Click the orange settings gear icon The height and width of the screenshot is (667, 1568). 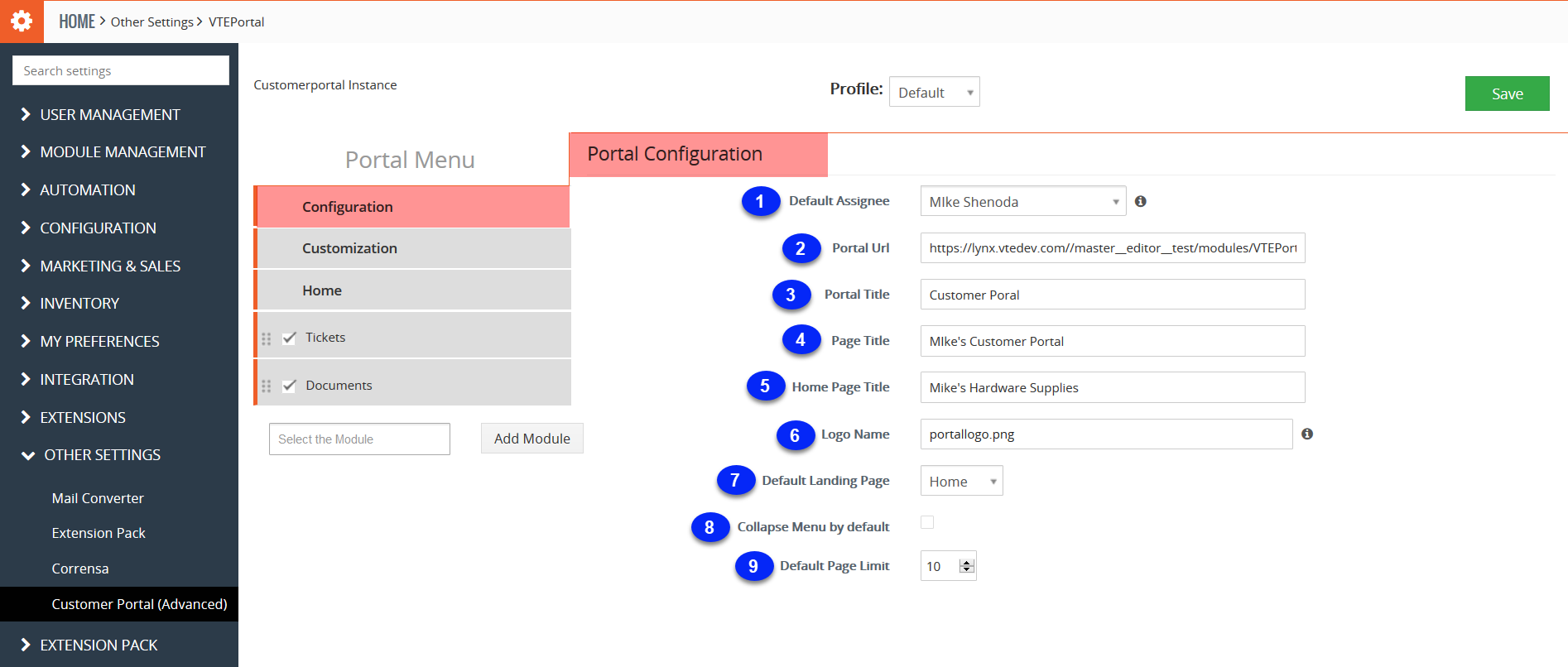pyautogui.click(x=22, y=22)
